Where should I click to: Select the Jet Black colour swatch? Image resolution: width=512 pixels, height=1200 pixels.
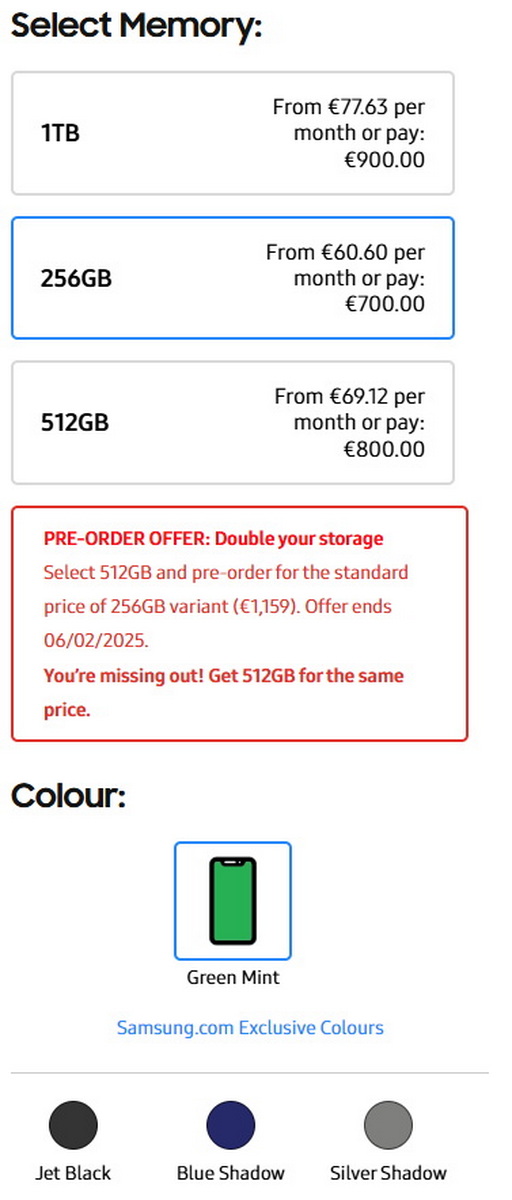tap(73, 1125)
